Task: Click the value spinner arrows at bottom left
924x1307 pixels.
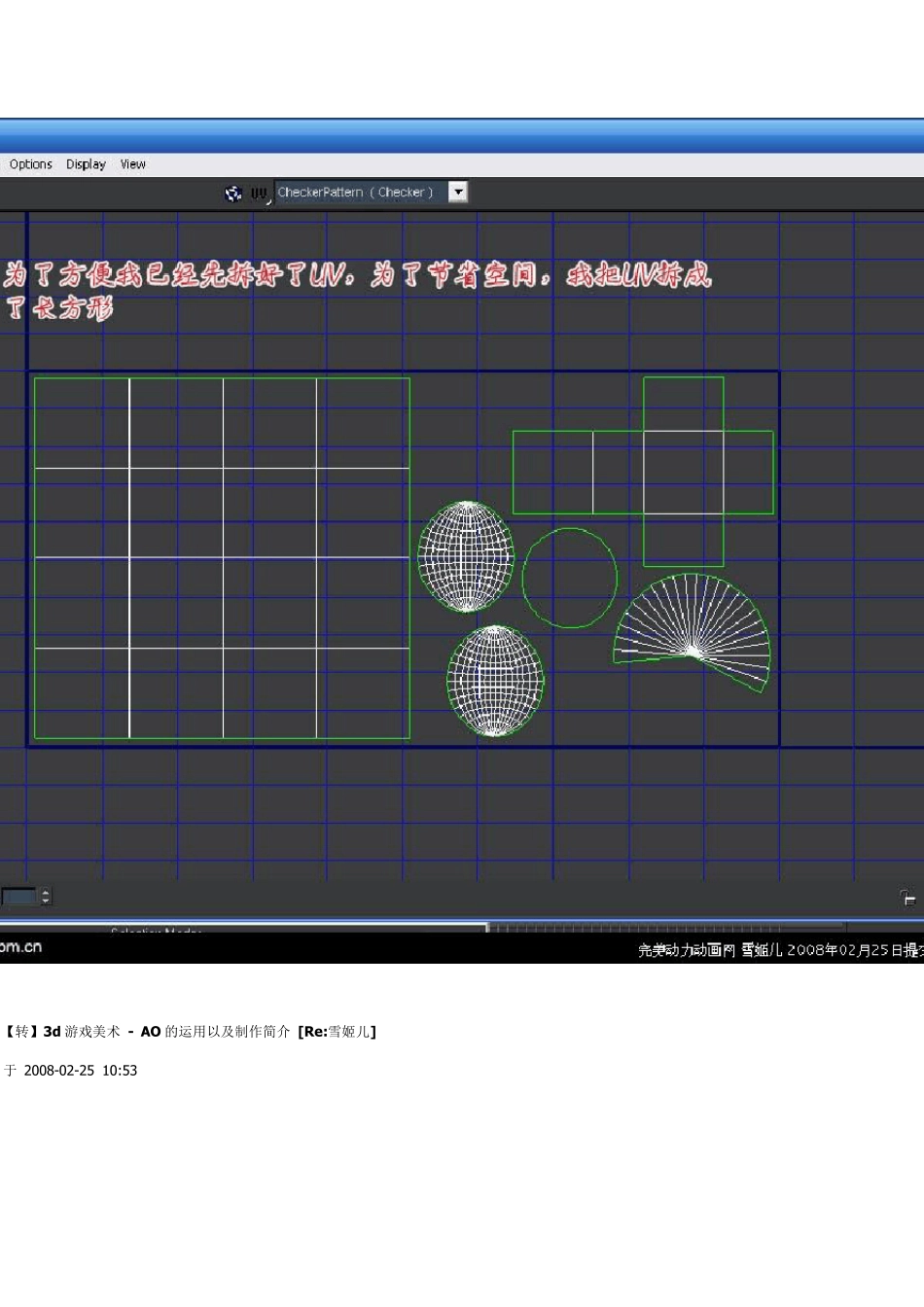Action: (x=46, y=897)
